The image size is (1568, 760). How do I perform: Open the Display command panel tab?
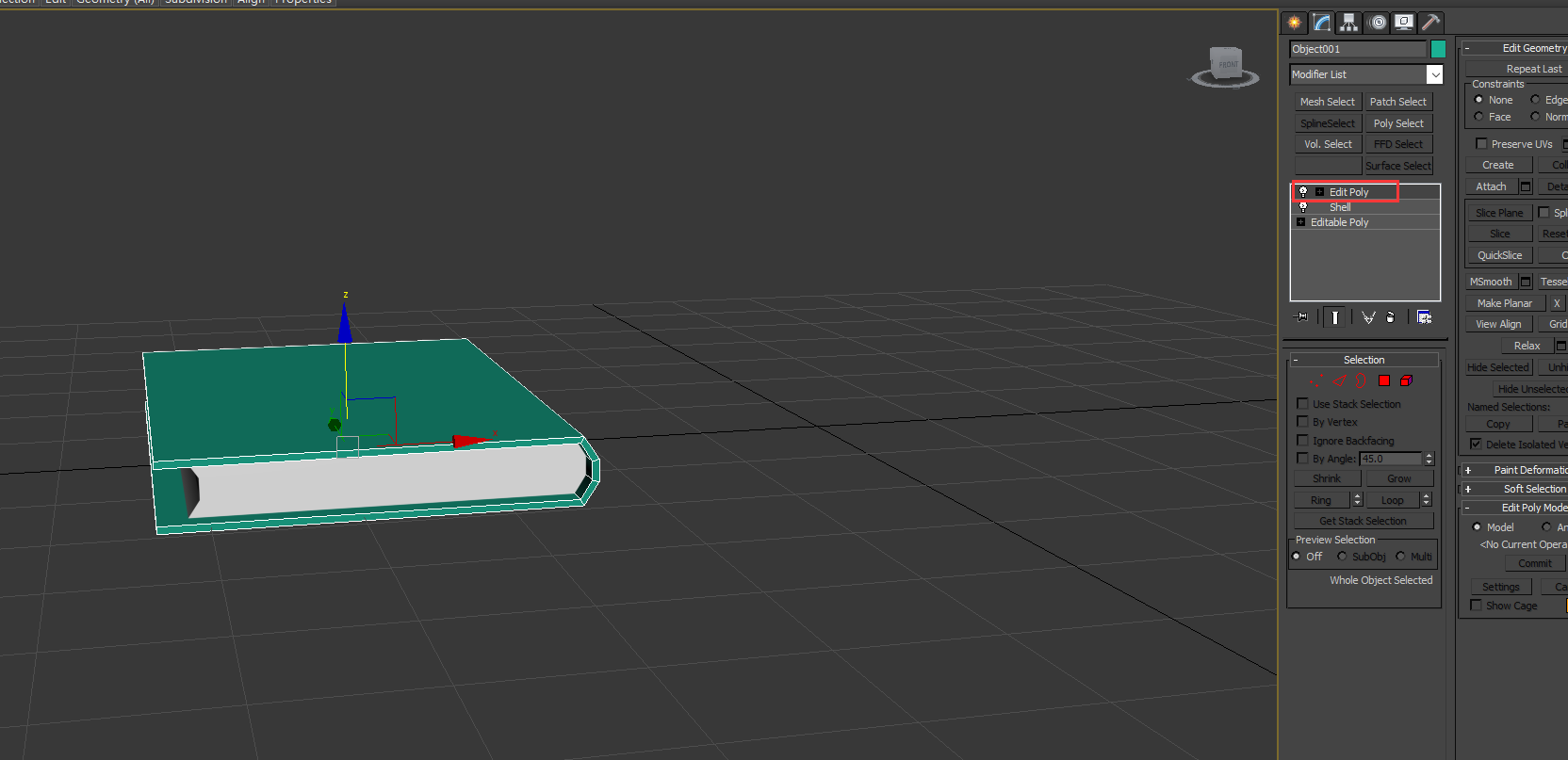1404,23
